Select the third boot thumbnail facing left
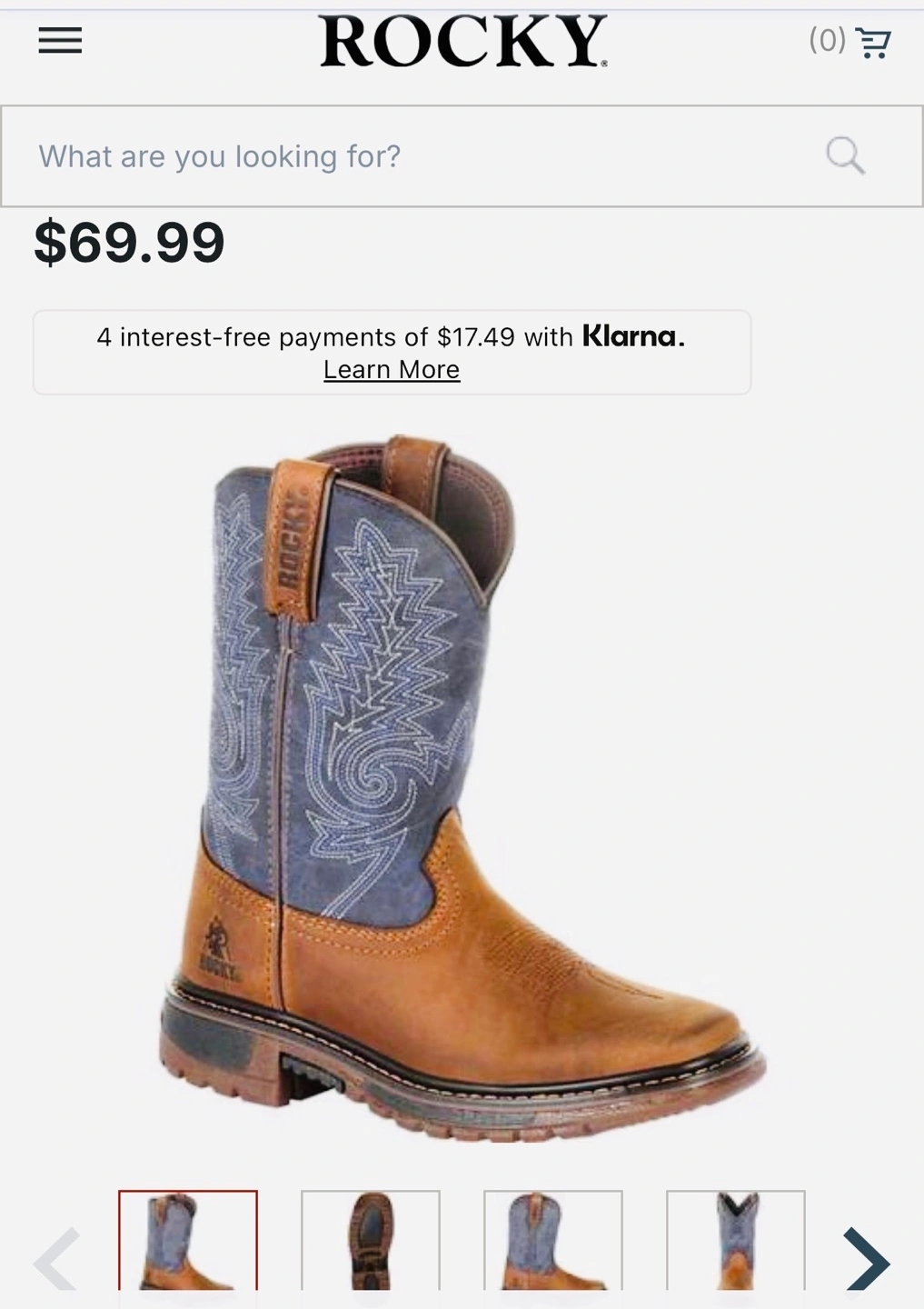Image resolution: width=924 pixels, height=1309 pixels. pos(553,1241)
